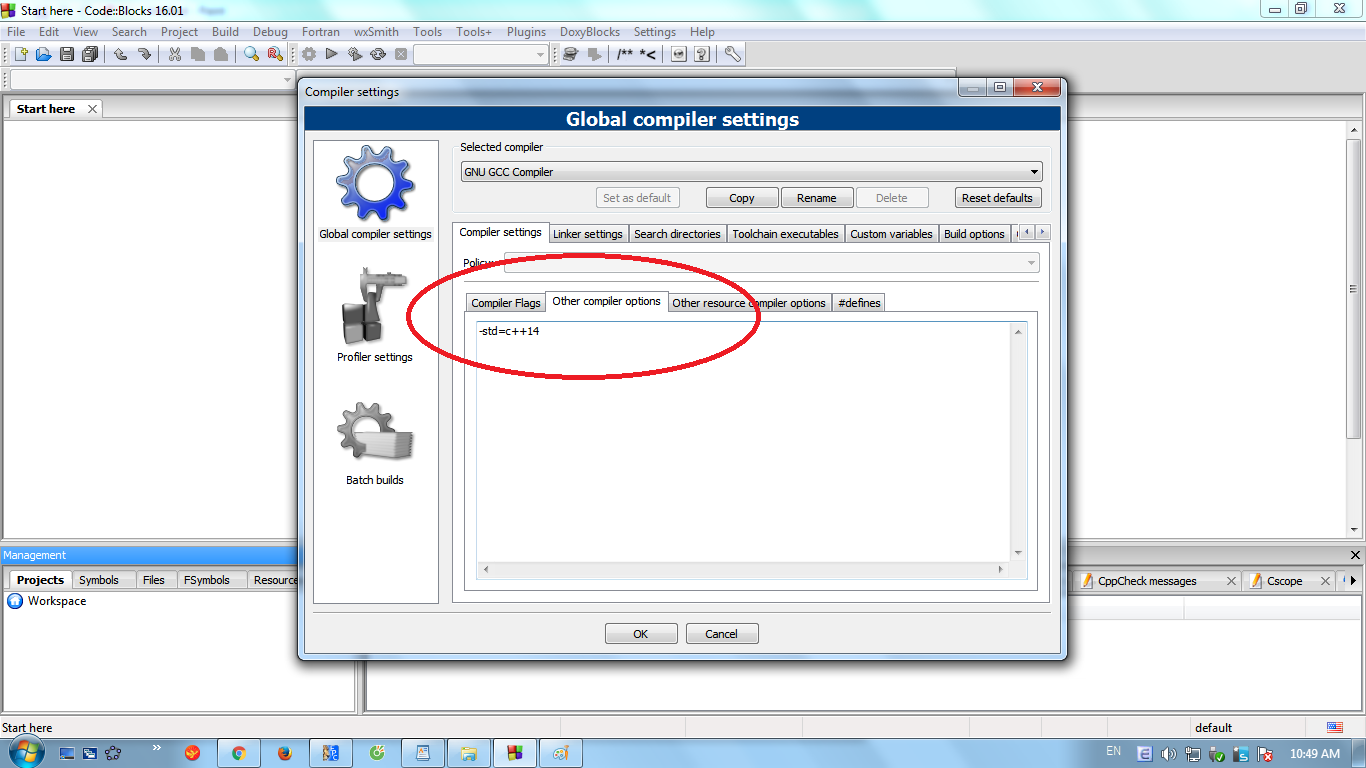
Task: Click the Replace icon
Action: [274, 54]
